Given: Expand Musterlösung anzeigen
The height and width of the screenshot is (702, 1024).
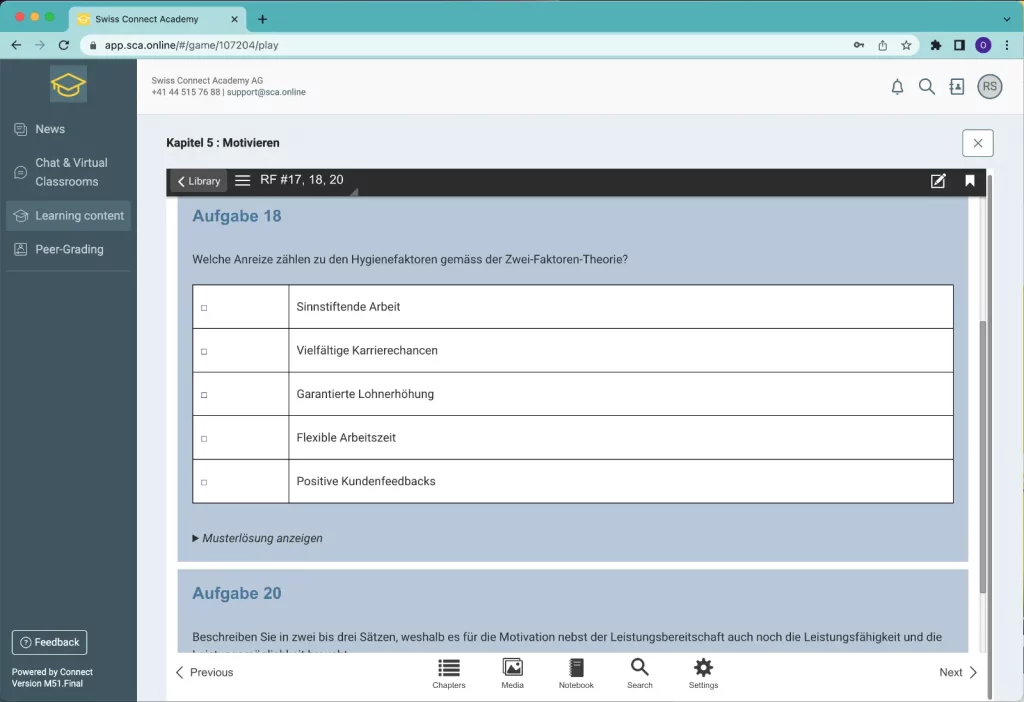Looking at the screenshot, I should point(257,538).
